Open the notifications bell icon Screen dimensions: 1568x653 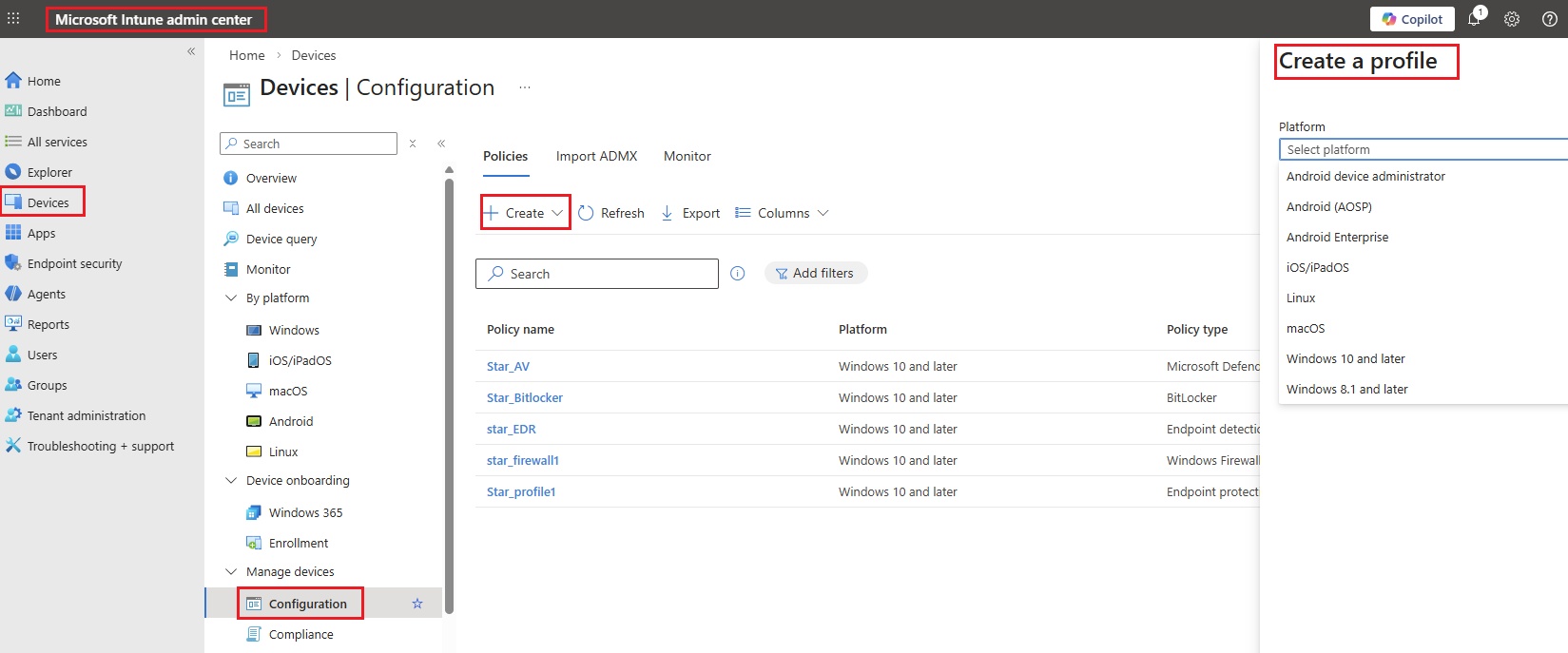(1474, 19)
